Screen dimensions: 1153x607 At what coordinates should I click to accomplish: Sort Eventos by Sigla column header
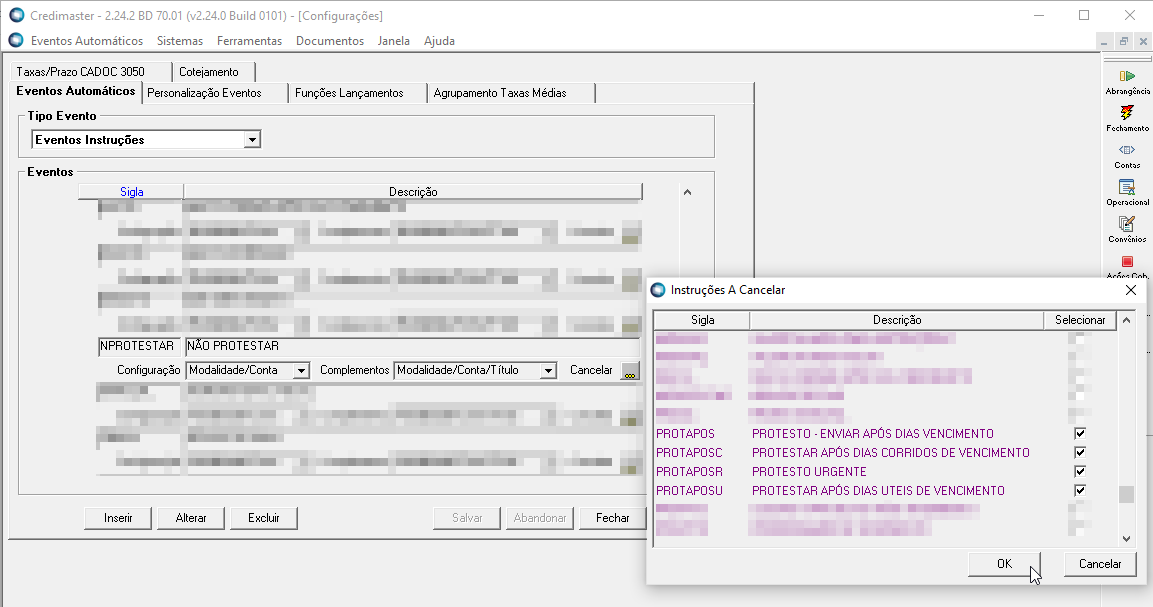(131, 192)
